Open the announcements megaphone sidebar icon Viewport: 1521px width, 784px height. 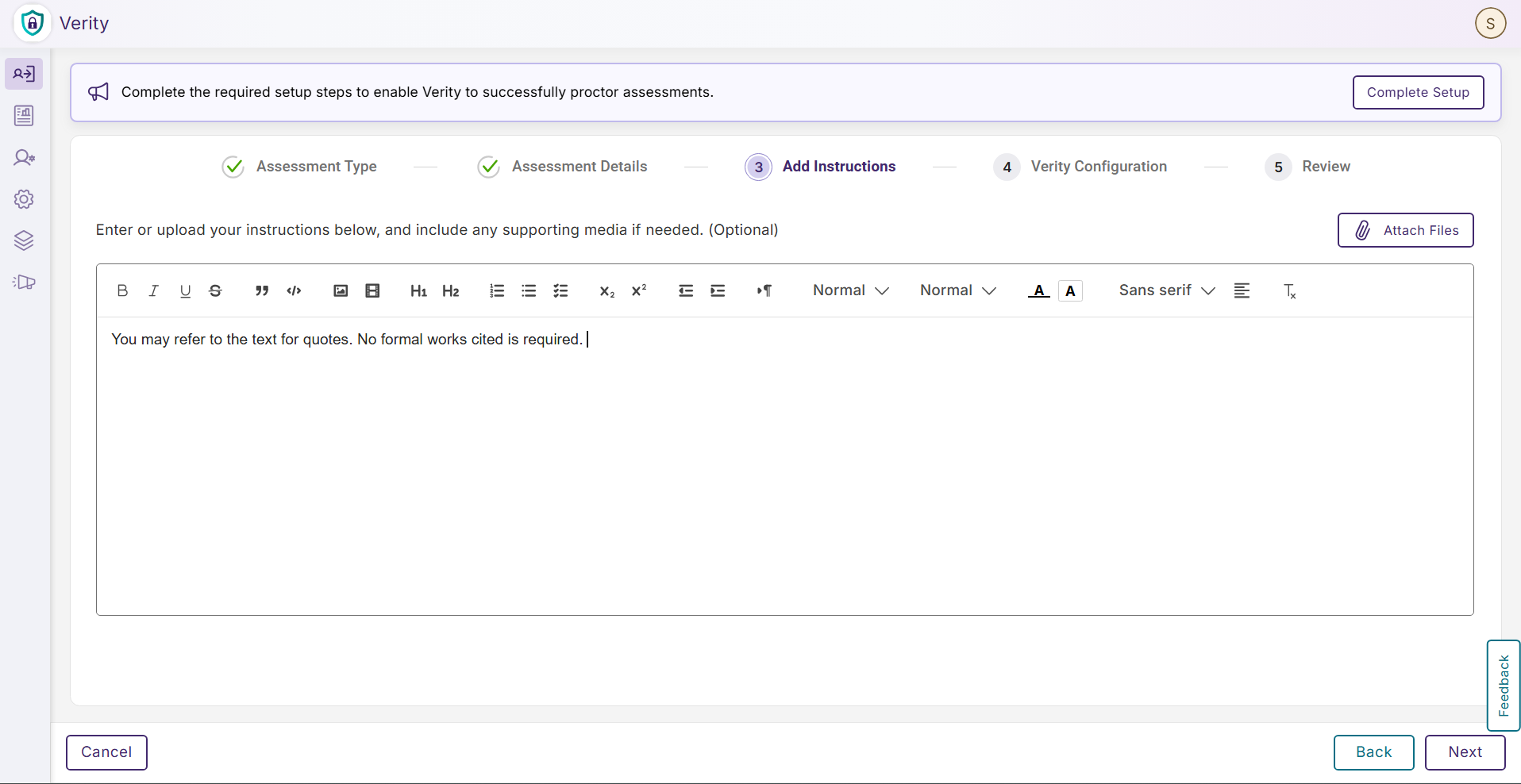coord(24,282)
